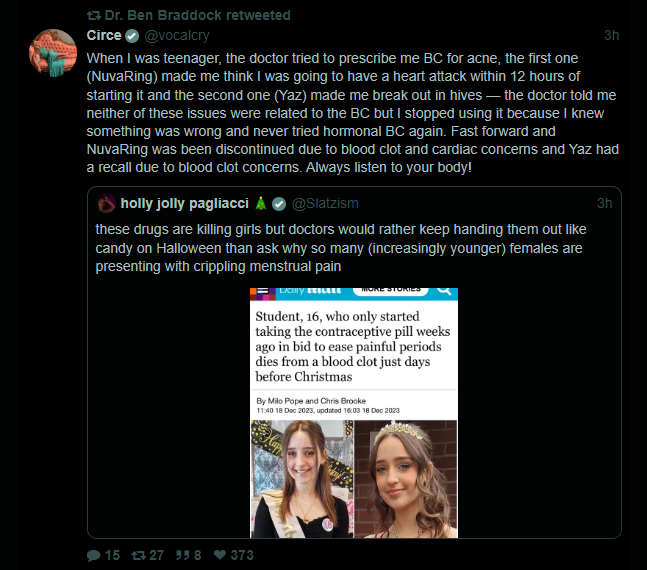Click the retweeted indicator icon at top
Viewport: 647px width, 570px height.
click(94, 15)
